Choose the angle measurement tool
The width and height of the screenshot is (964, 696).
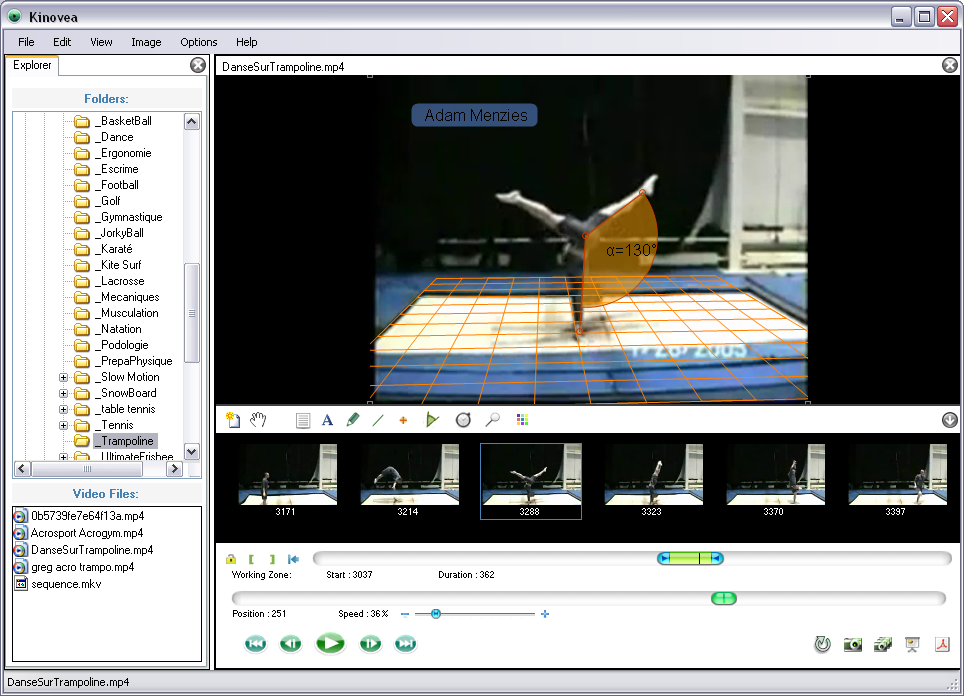point(432,420)
